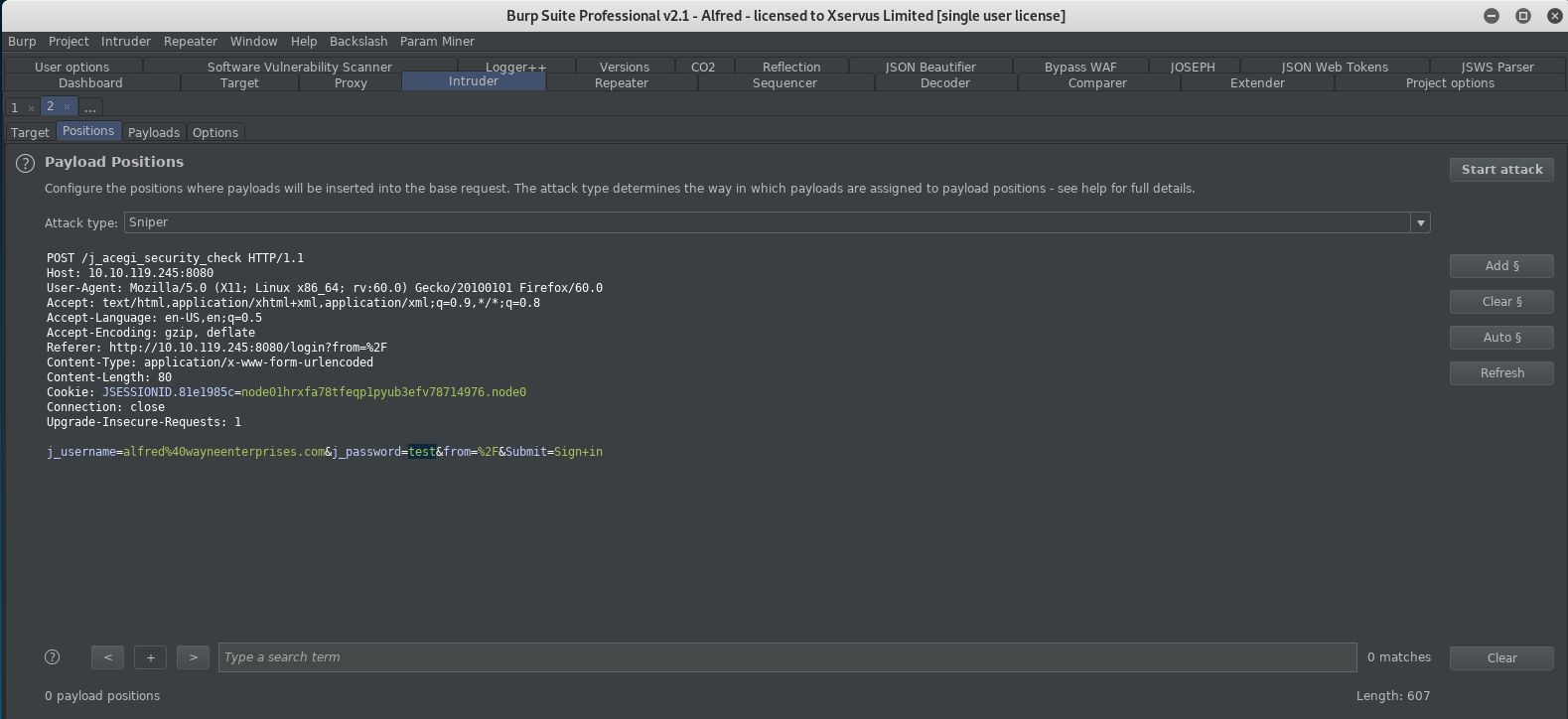Switch to the Proxy tab
The width and height of the screenshot is (1568, 719).
pyautogui.click(x=351, y=83)
